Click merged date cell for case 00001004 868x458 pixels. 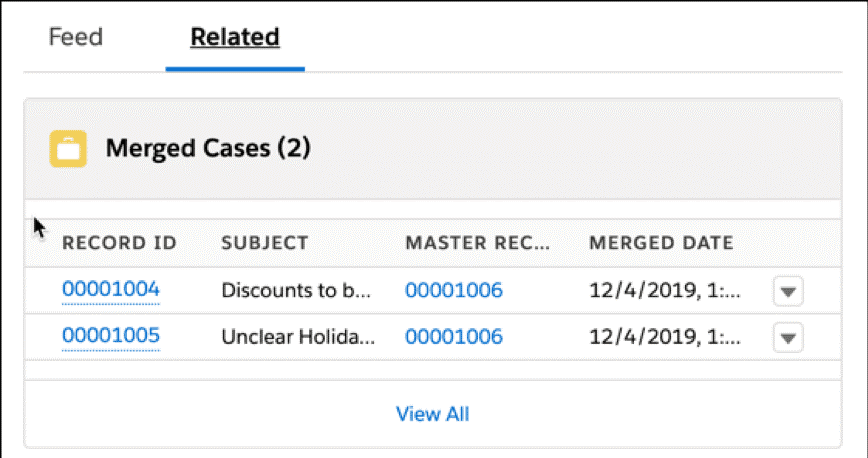pos(665,291)
